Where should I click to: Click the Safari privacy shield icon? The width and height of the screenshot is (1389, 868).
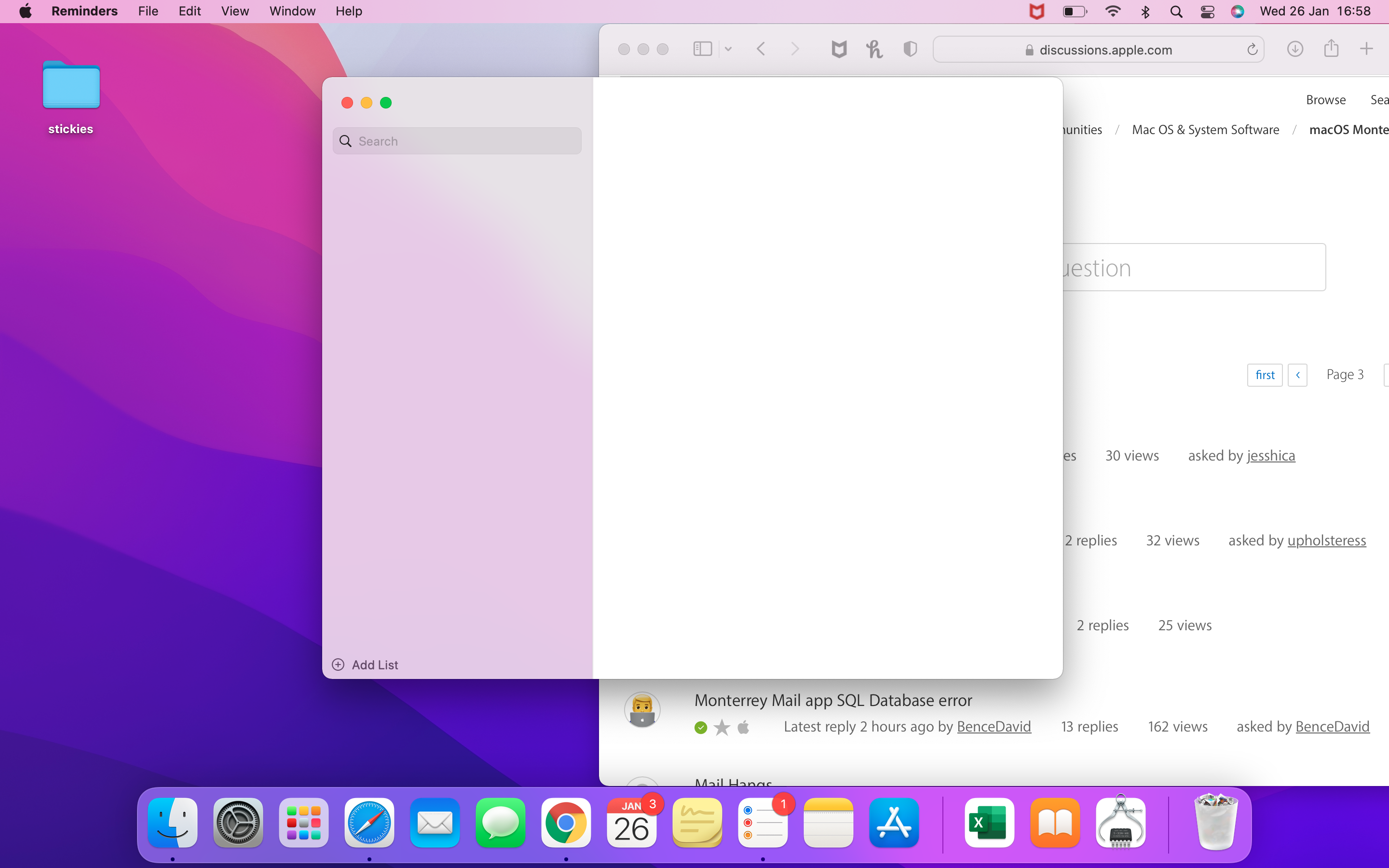pyautogui.click(x=910, y=49)
